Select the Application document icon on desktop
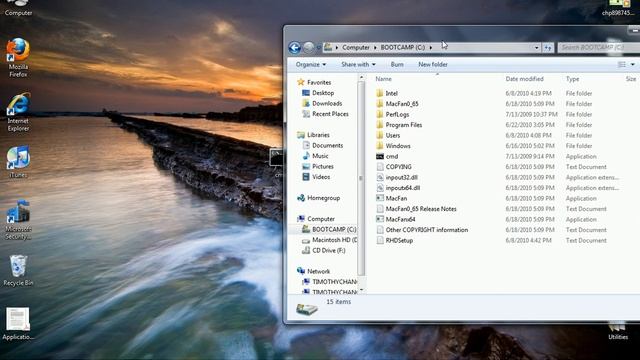Screen dimensions: 640x360 point(18,324)
